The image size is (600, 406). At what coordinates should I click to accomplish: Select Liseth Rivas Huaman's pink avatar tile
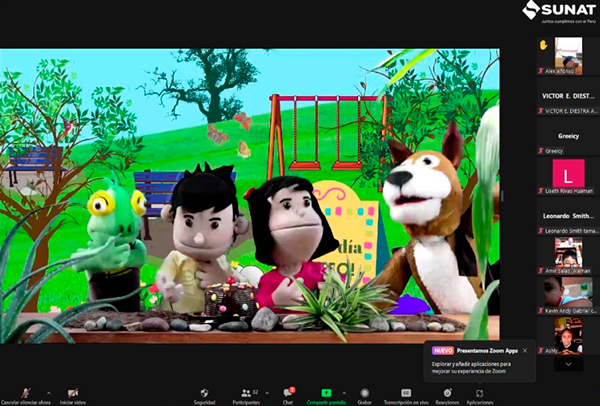pos(568,177)
